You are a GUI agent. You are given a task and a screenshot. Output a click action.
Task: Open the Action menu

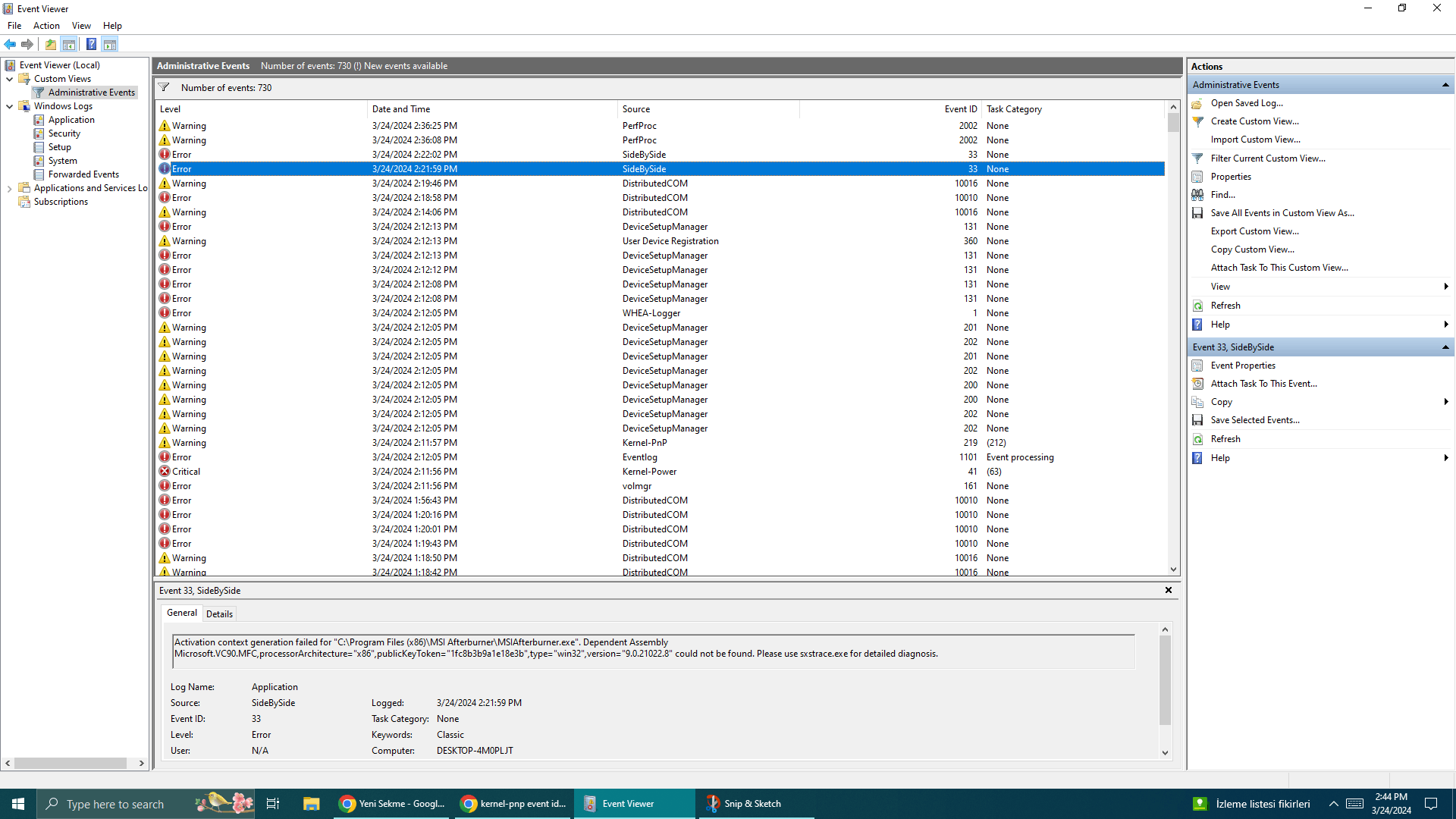(46, 26)
